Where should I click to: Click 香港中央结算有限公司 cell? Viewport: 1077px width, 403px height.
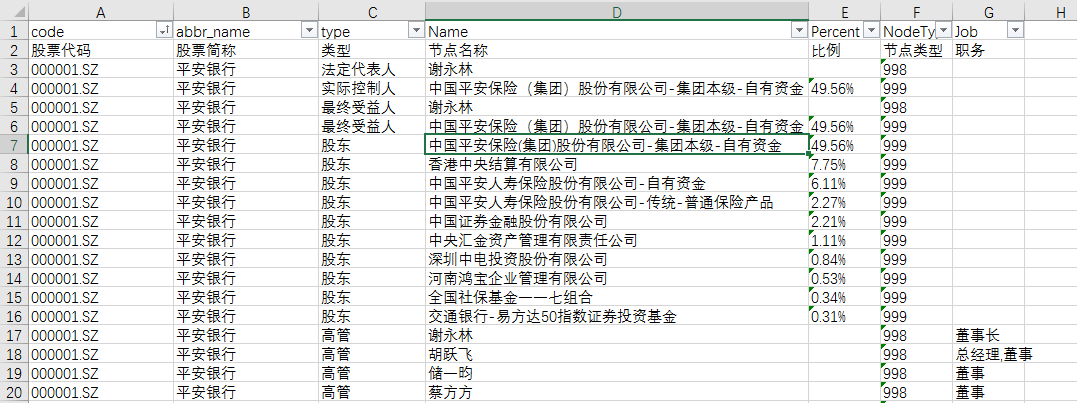(x=617, y=165)
